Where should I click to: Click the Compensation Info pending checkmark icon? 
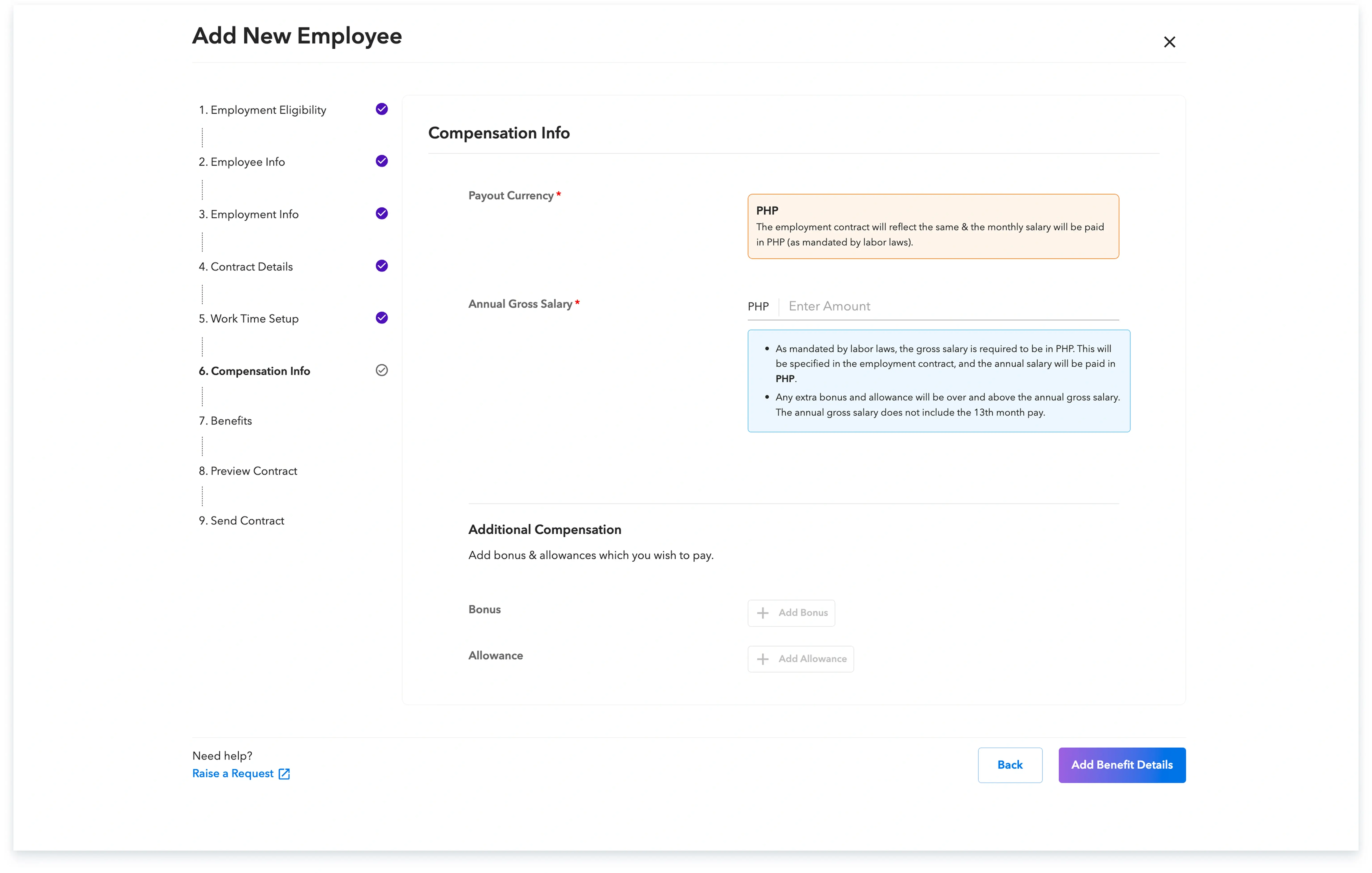382,370
